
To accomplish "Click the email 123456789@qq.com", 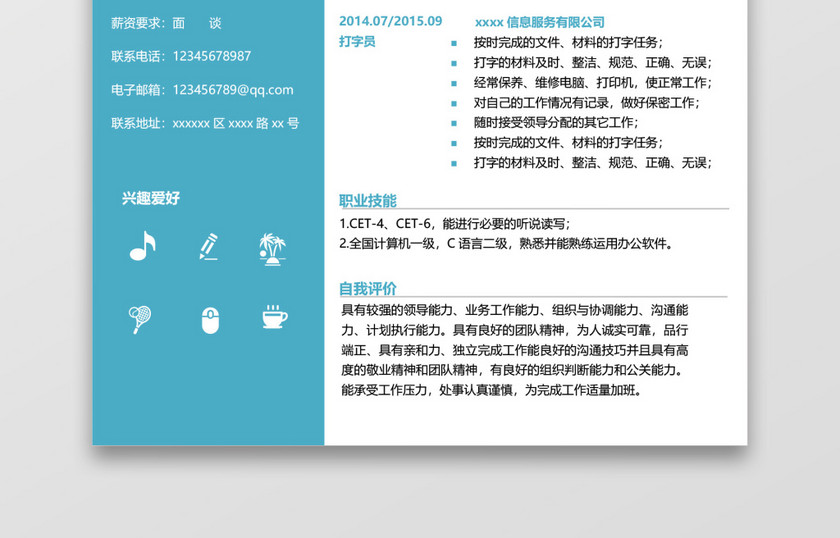I will [x=233, y=89].
